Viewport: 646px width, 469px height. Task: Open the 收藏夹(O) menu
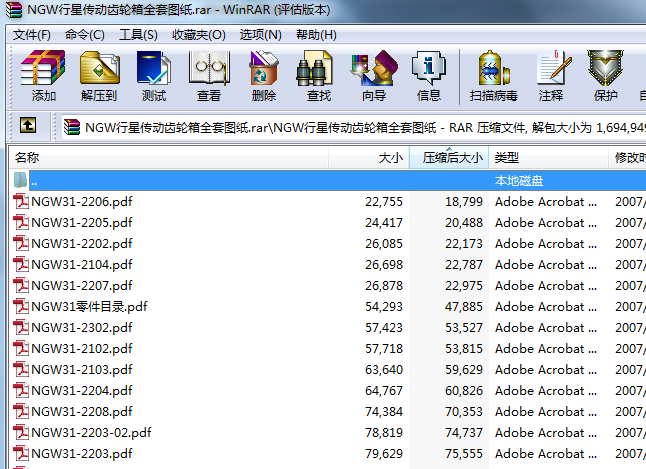[x=198, y=34]
